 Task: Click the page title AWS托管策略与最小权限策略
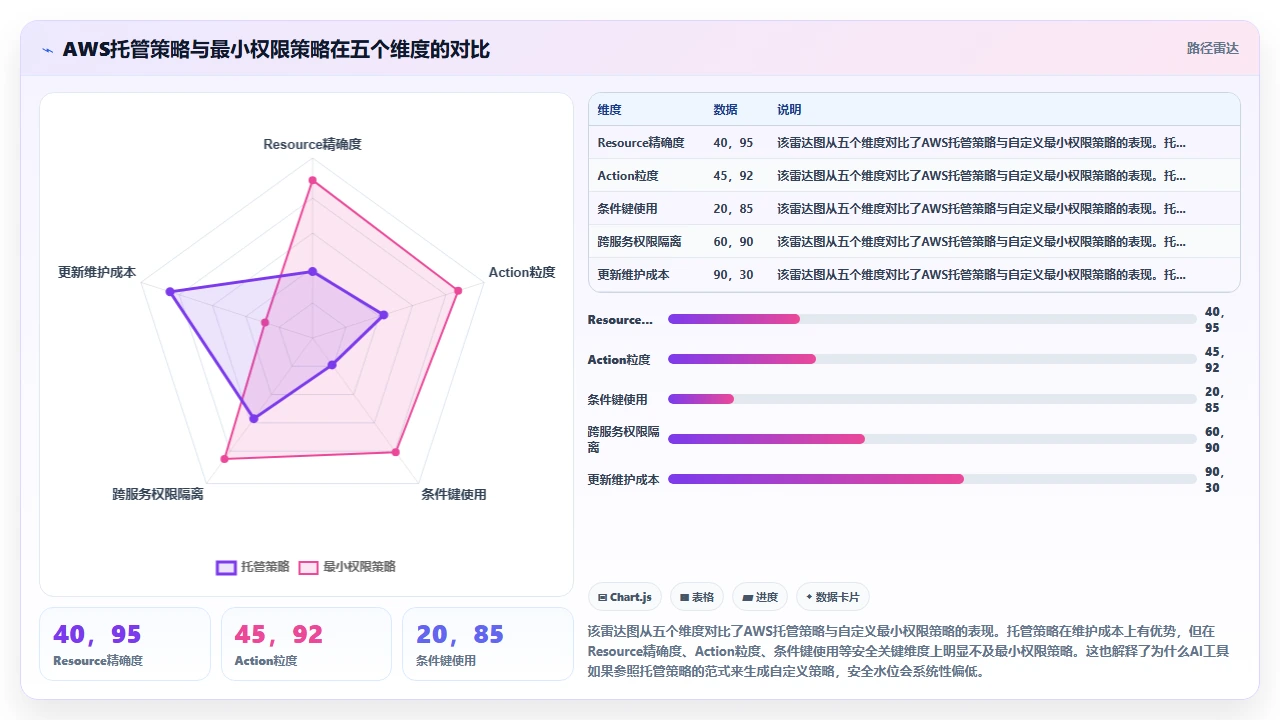[x=276, y=49]
